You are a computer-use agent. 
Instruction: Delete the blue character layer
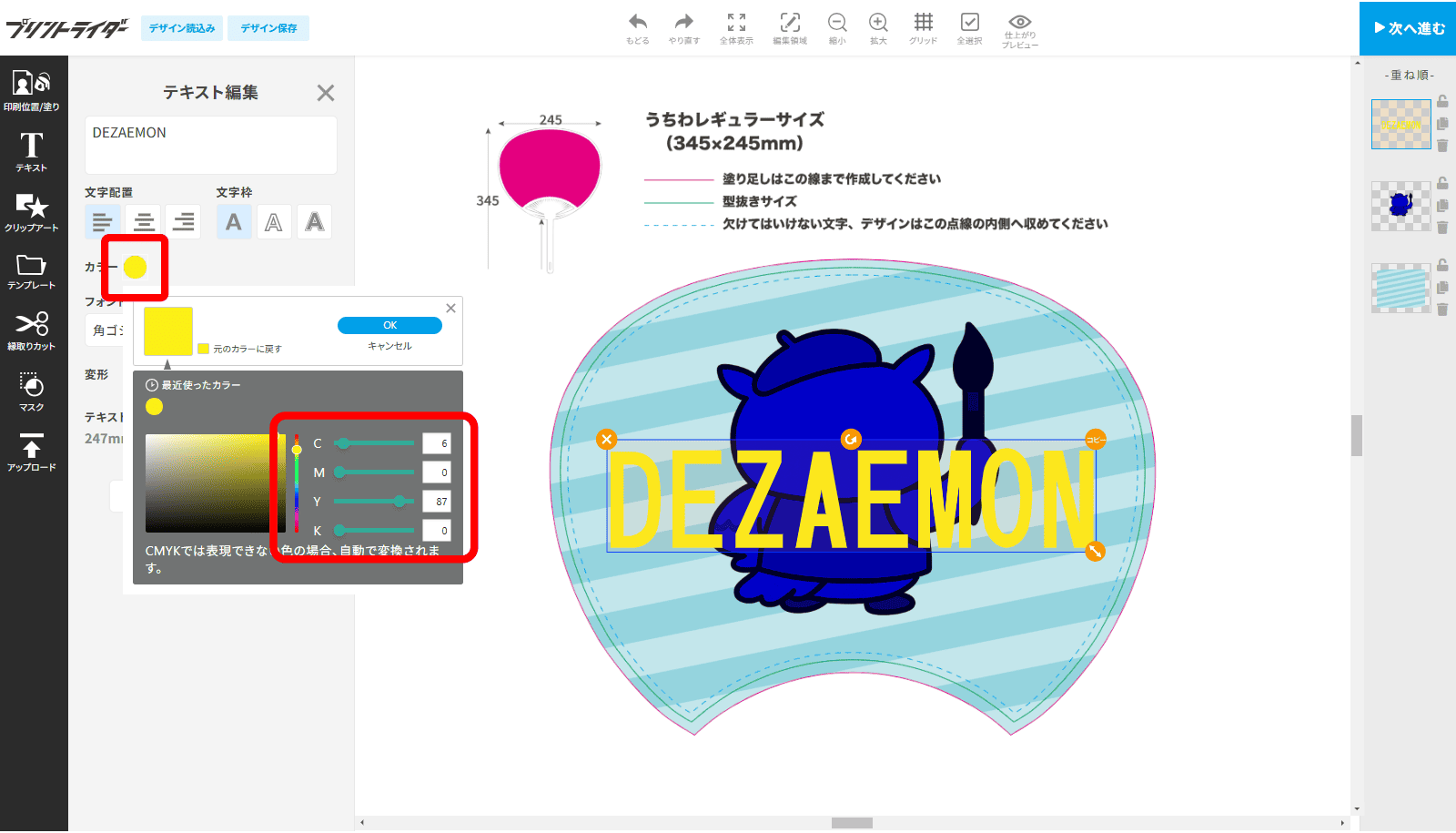pos(1442,228)
